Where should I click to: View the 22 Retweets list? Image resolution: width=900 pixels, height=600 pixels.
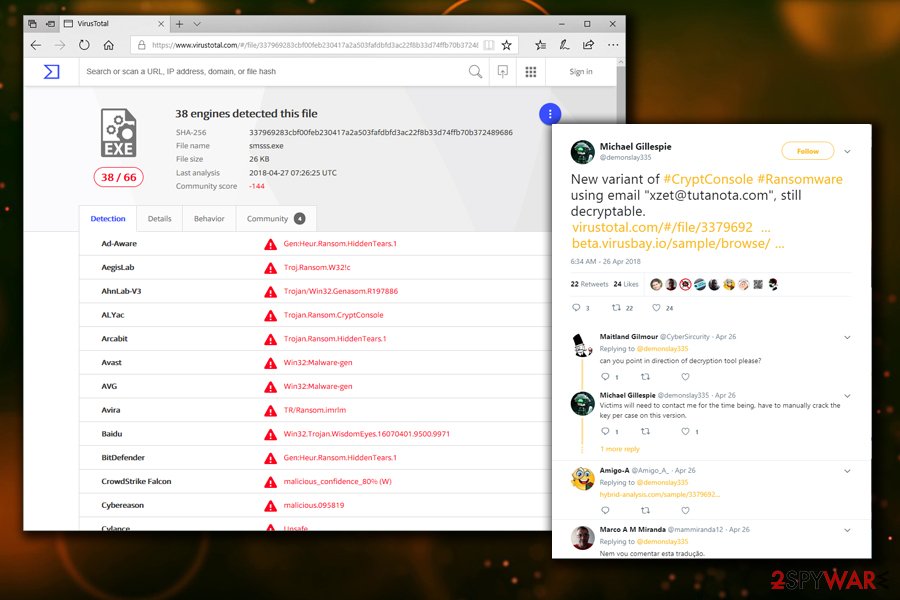click(x=589, y=284)
